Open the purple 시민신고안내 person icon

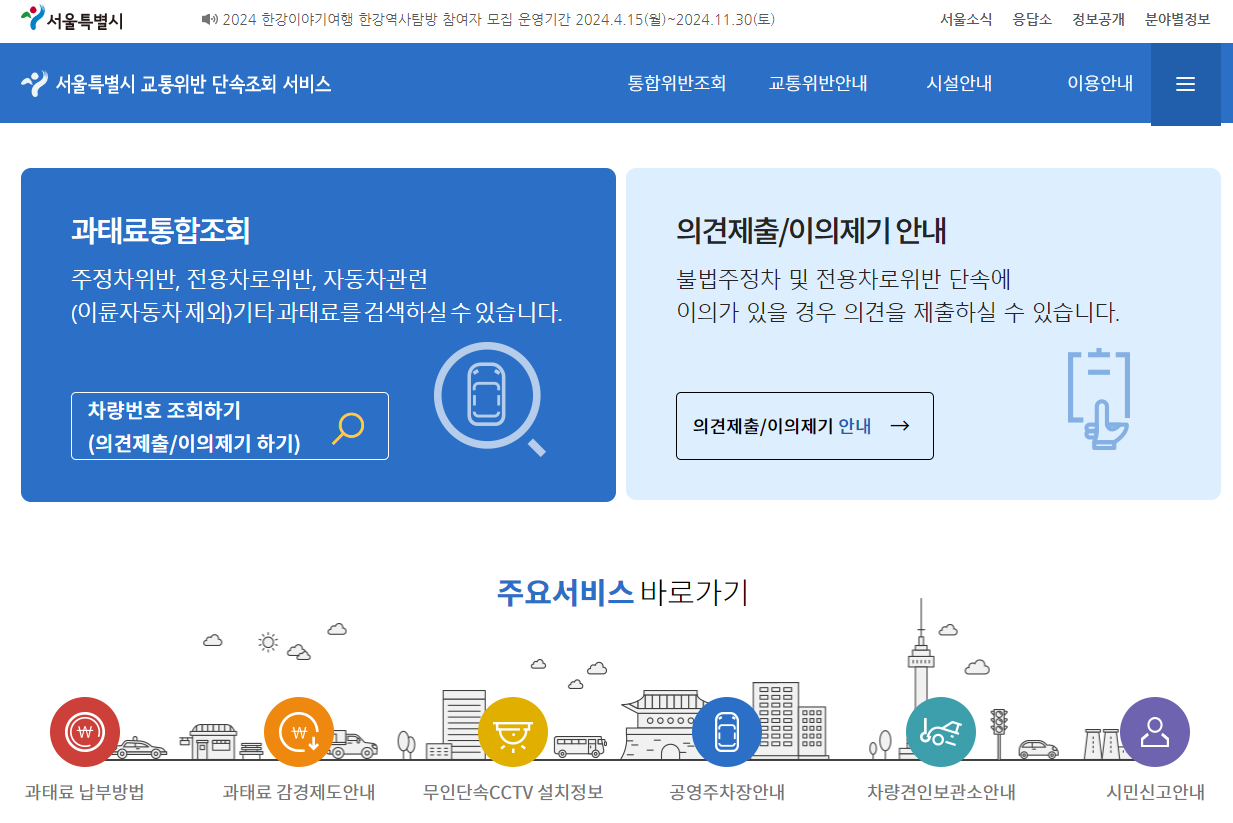click(1155, 732)
